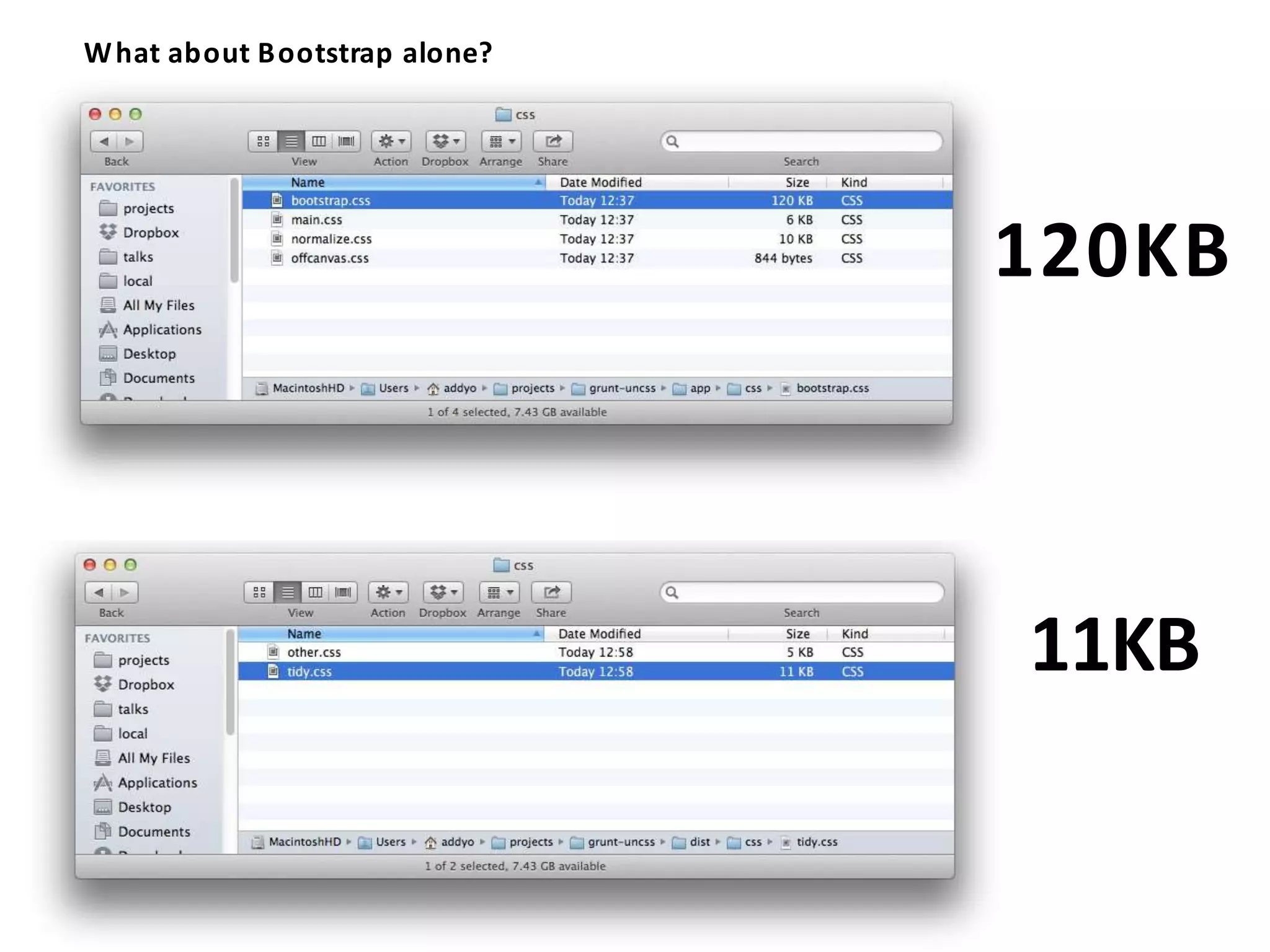Click grunt-uncss in top window path bar

click(613, 388)
